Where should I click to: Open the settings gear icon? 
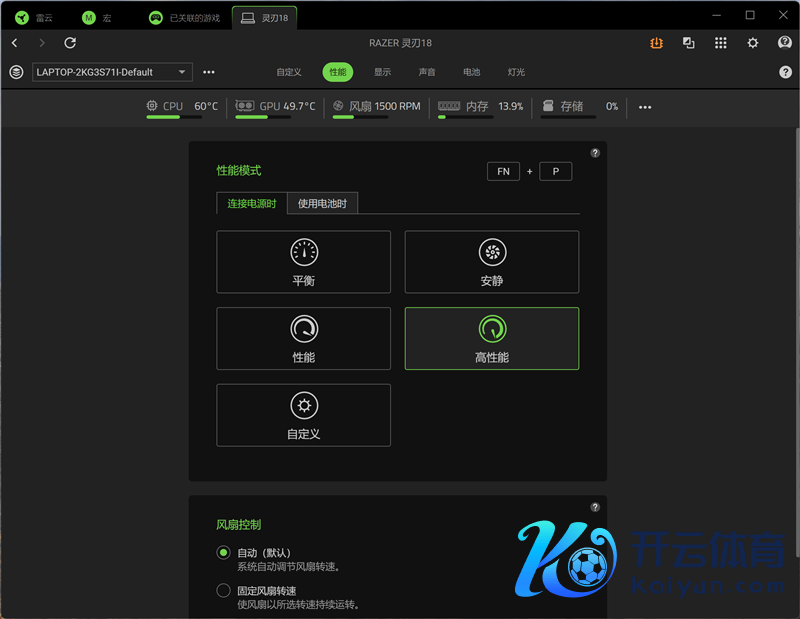[x=753, y=43]
